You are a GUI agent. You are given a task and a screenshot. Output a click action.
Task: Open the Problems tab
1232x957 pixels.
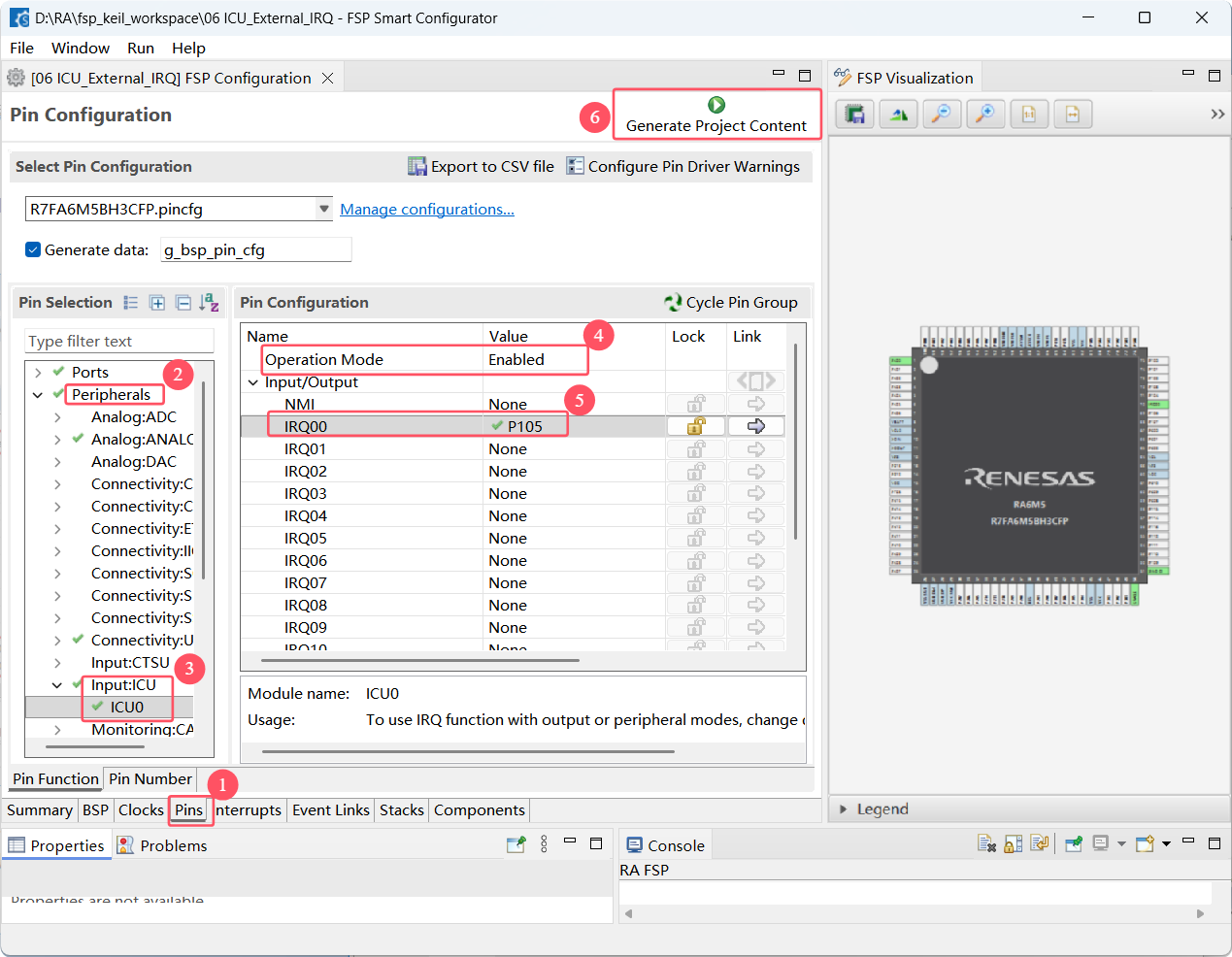(x=163, y=845)
